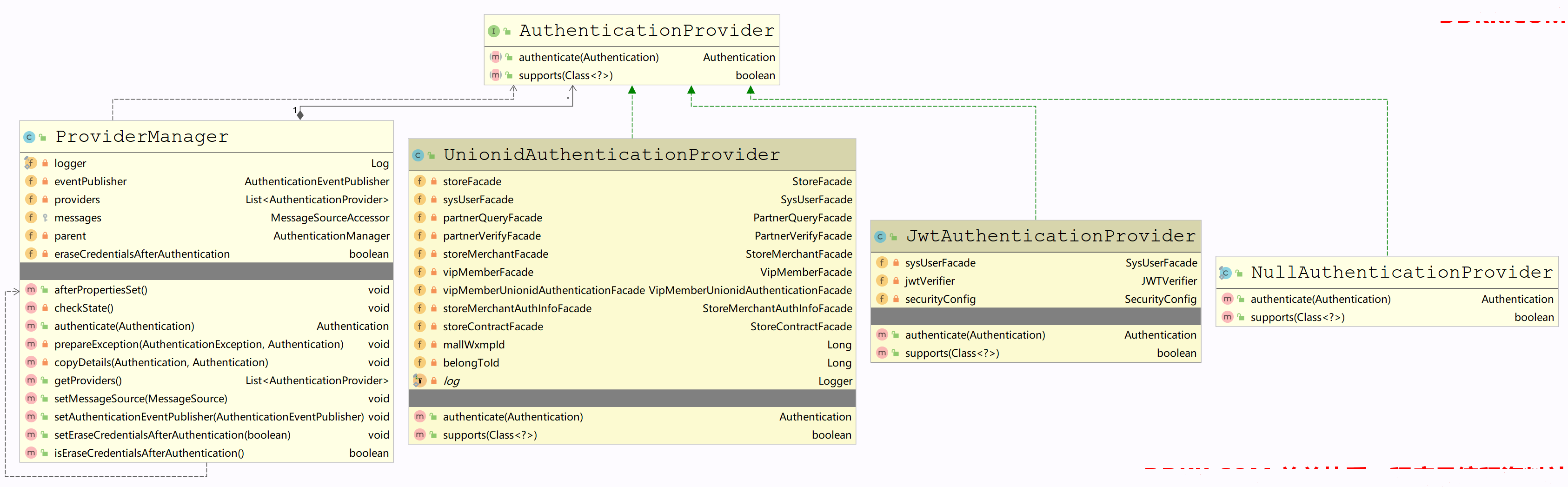Viewport: 1568px width, 487px height.
Task: Click the VipMemberFacade type label
Action: [x=806, y=272]
